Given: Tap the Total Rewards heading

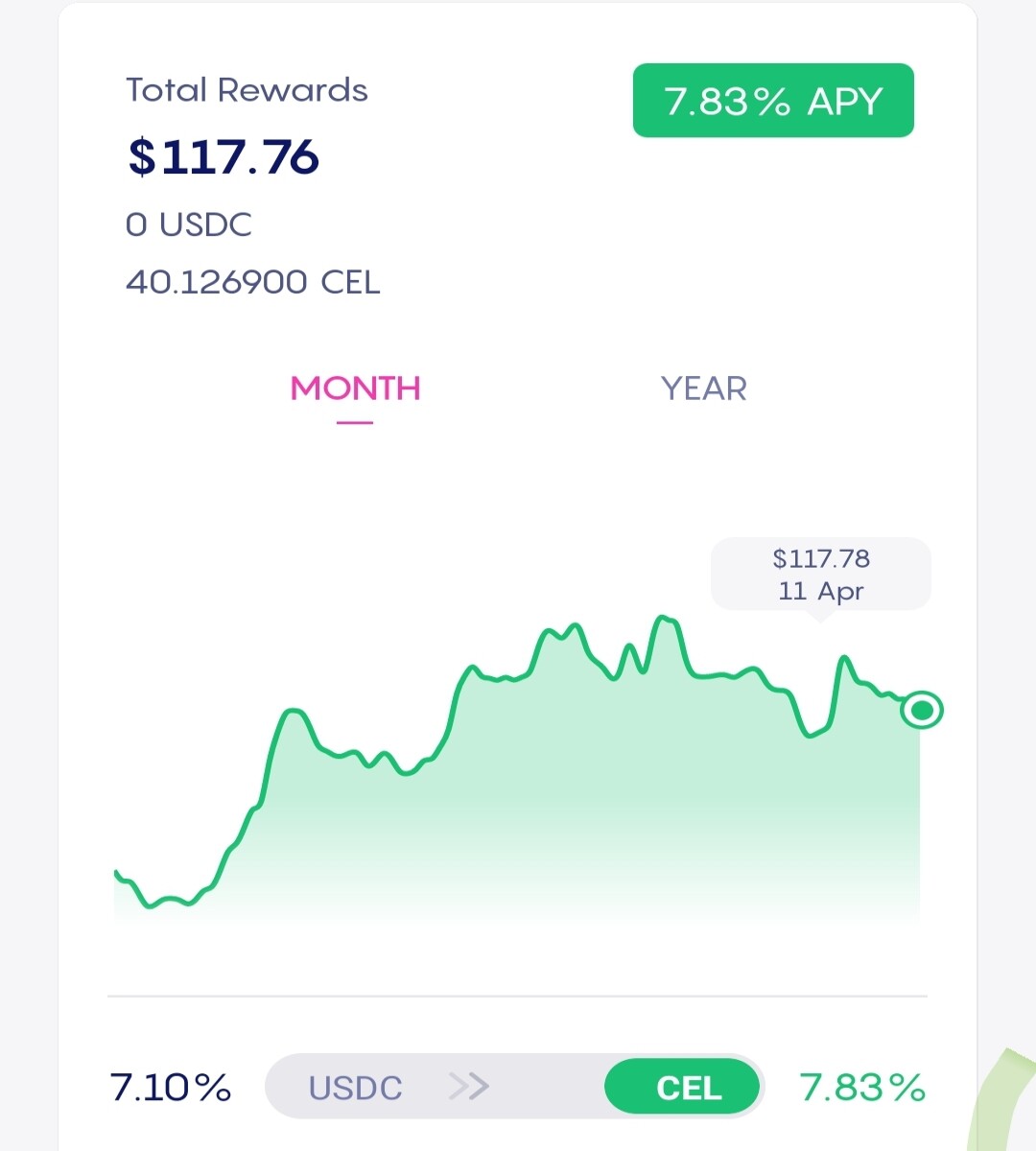Looking at the screenshot, I should [x=247, y=90].
